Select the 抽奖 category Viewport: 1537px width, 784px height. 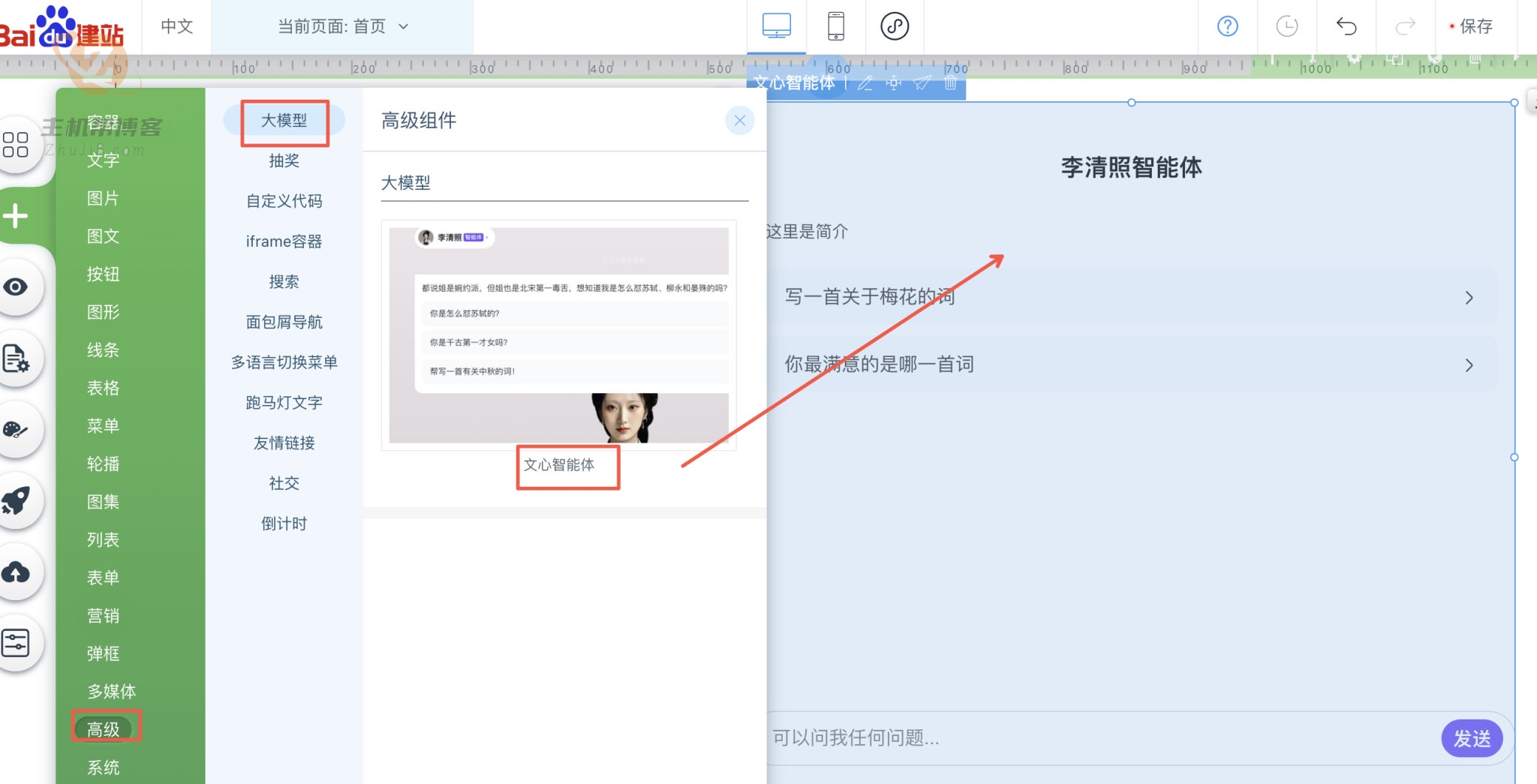(x=284, y=161)
